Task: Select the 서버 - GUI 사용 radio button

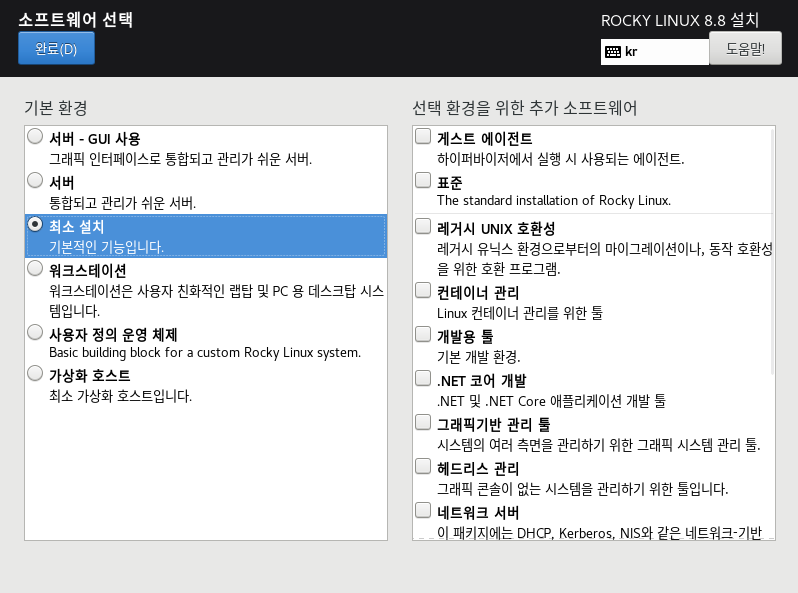Action: pyautogui.click(x=35, y=136)
